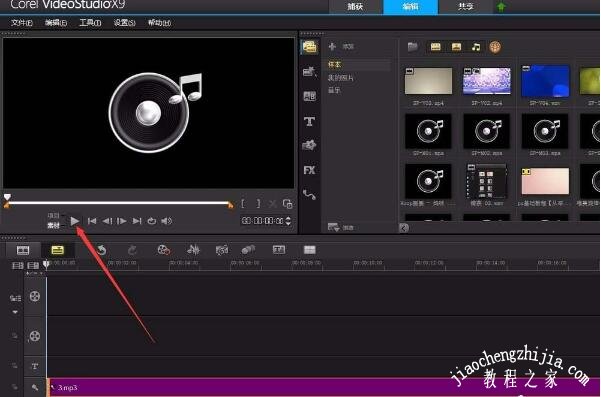Open the FX filter library
This screenshot has width=601, height=397.
point(309,170)
